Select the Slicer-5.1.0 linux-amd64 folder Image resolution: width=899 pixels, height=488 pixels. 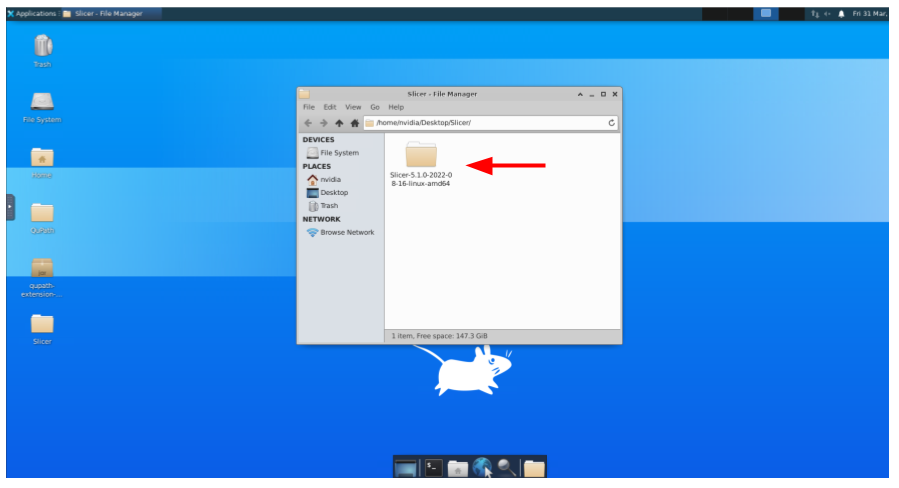pos(421,158)
